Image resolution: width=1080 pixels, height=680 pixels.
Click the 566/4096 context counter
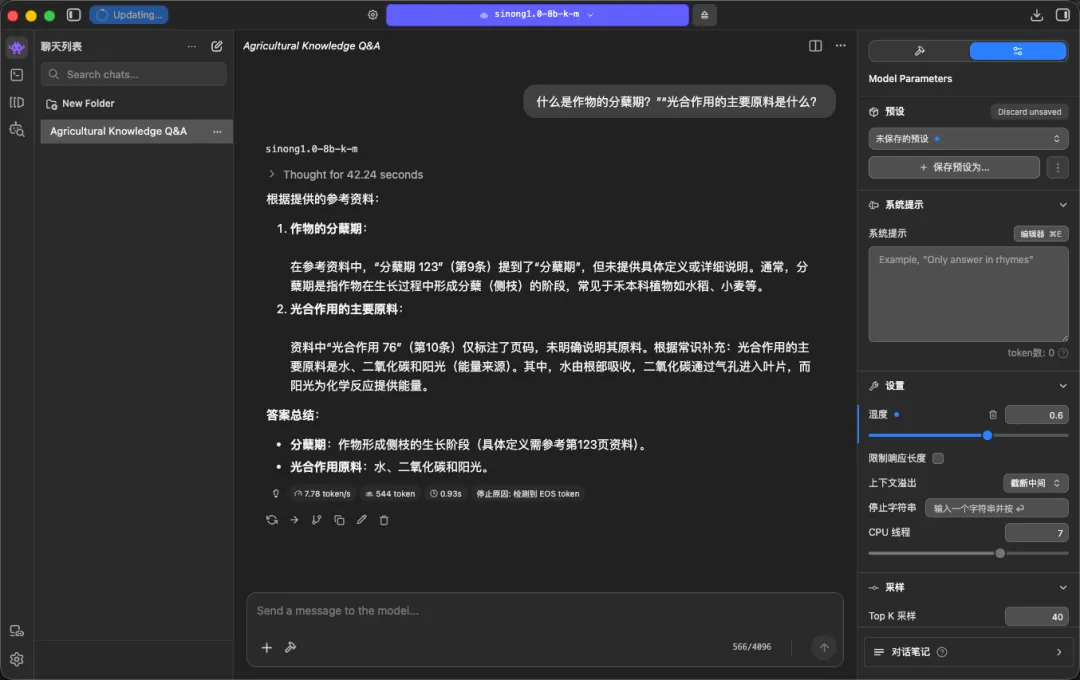tap(751, 647)
